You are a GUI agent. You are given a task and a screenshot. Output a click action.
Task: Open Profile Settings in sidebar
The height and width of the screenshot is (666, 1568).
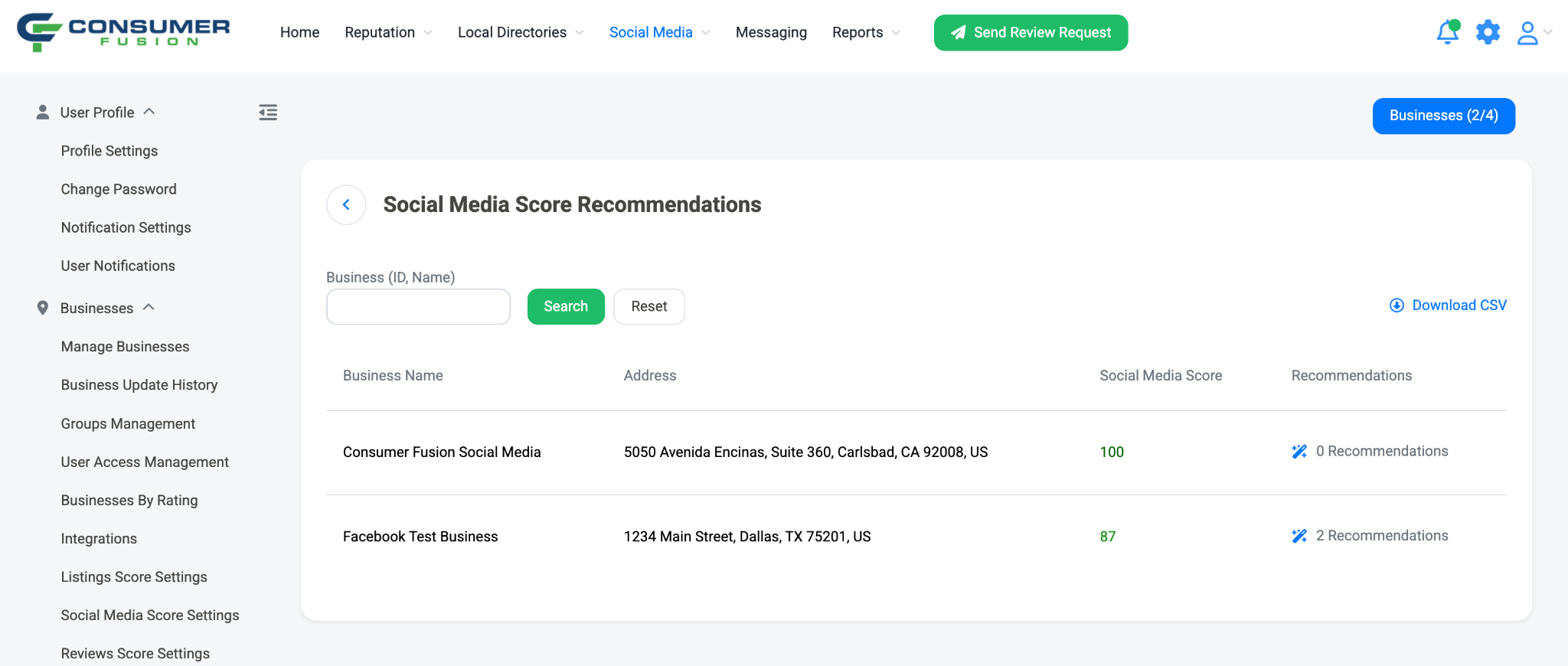tap(109, 151)
